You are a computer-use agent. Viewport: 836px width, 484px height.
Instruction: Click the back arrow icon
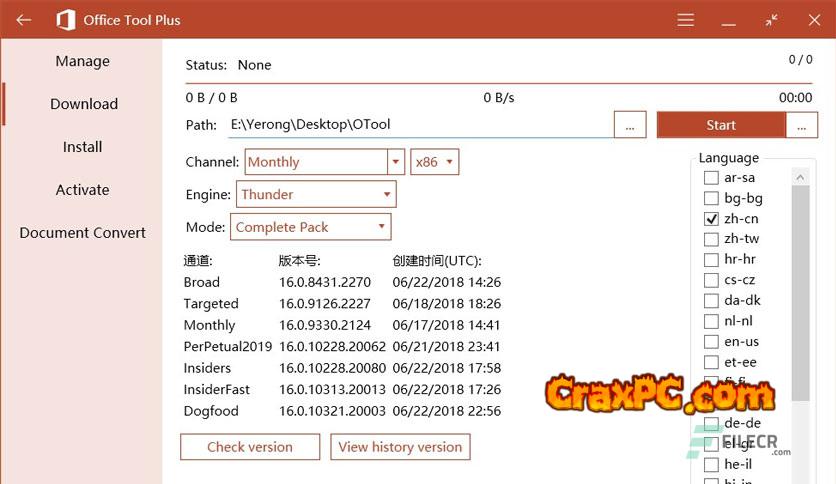24,20
